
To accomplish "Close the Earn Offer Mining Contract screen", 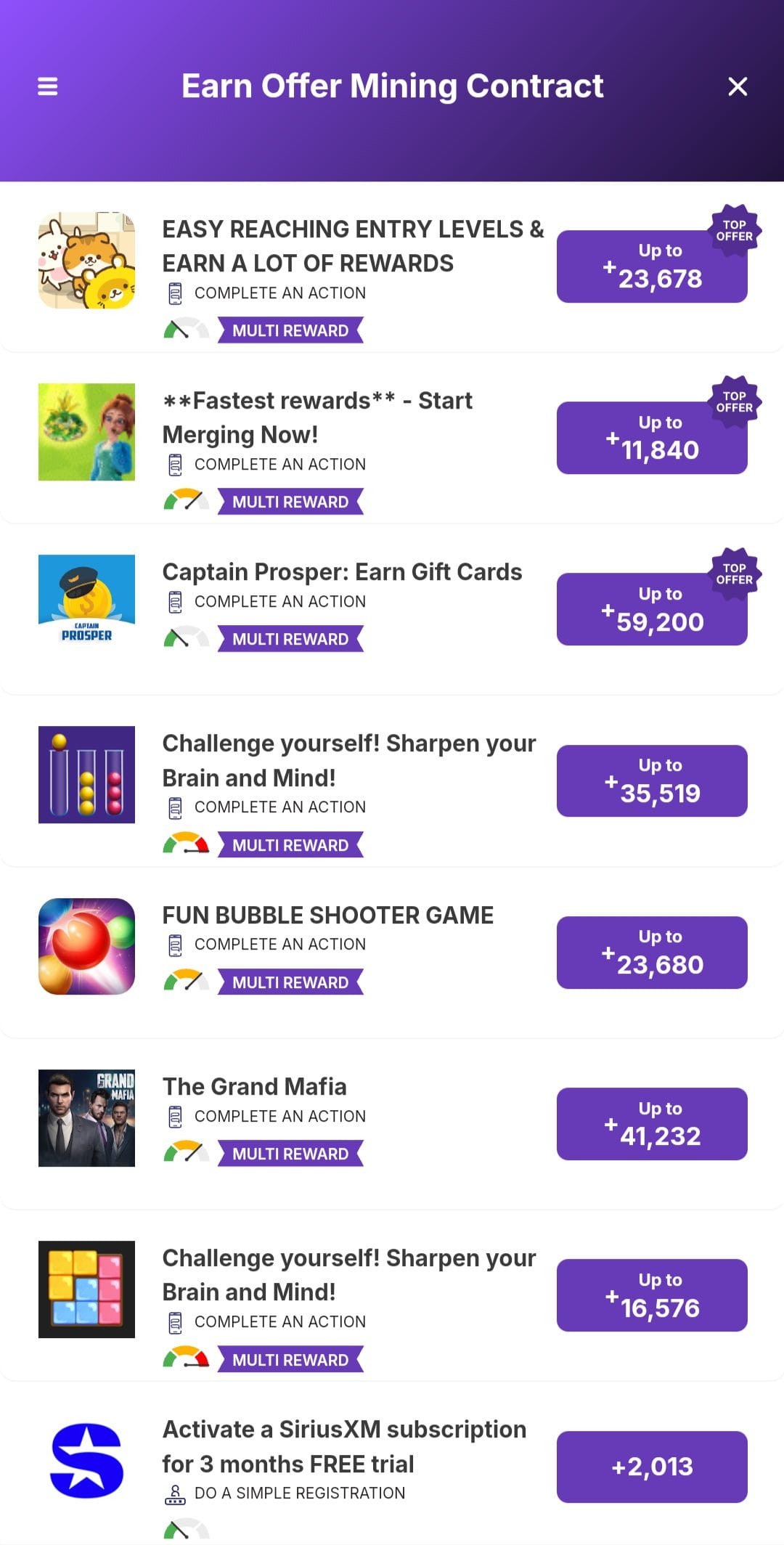I will pos(738,86).
